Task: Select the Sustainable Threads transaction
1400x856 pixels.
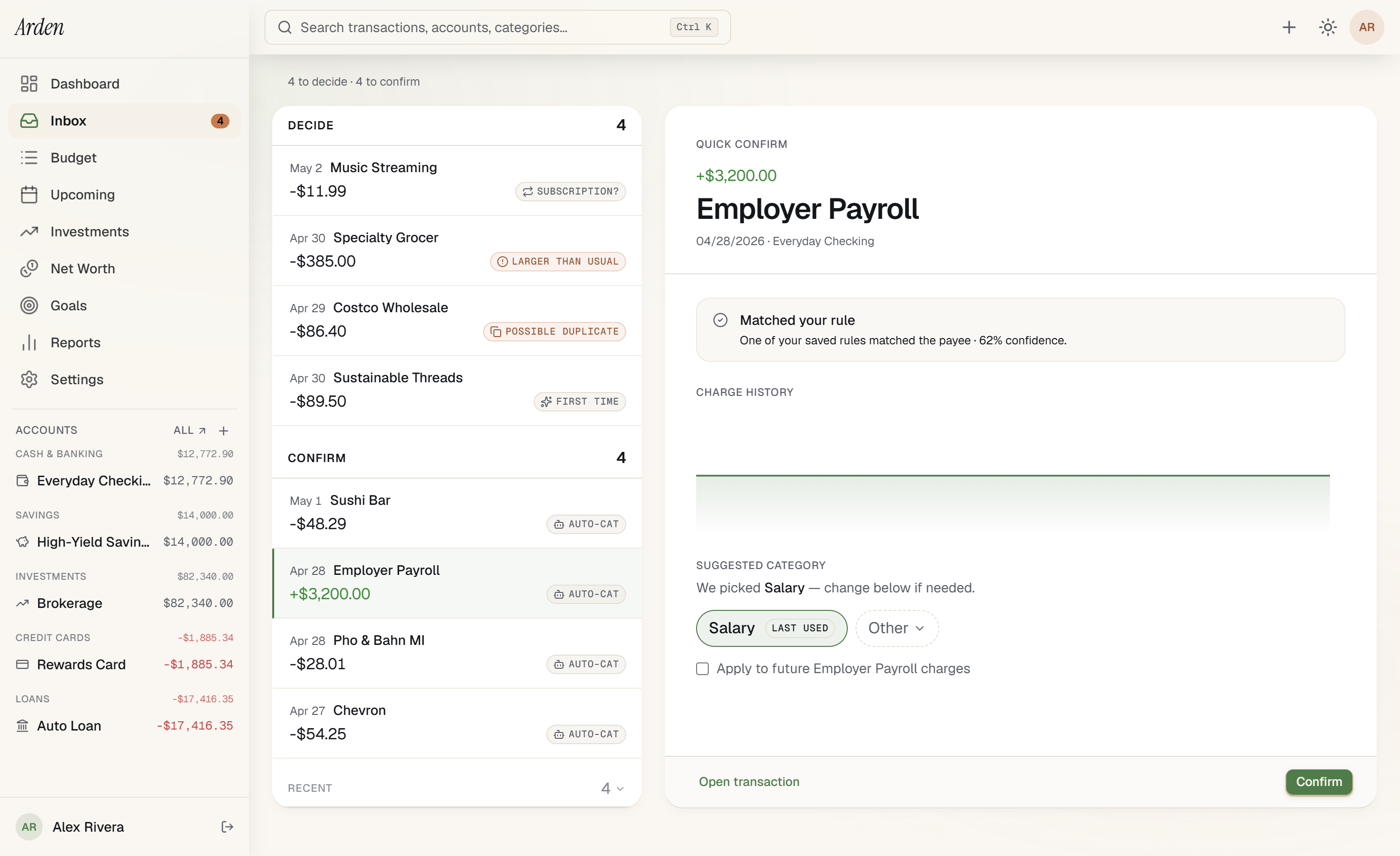Action: [457, 390]
